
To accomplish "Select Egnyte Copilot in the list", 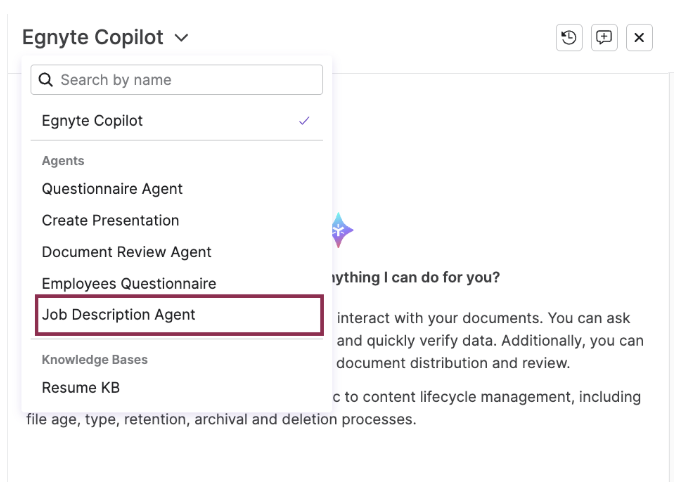I will click(177, 121).
